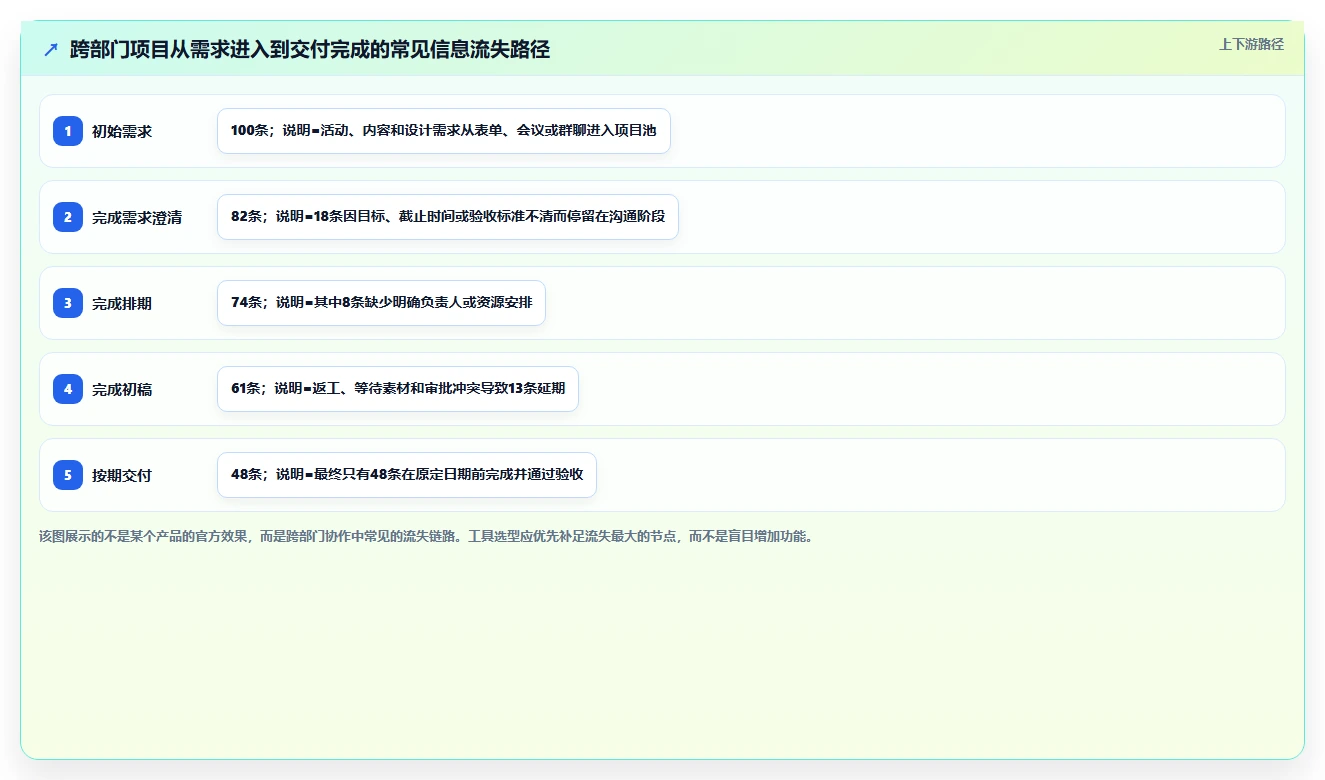Click the step 2 number badge
This screenshot has width=1325, height=780.
tap(68, 217)
